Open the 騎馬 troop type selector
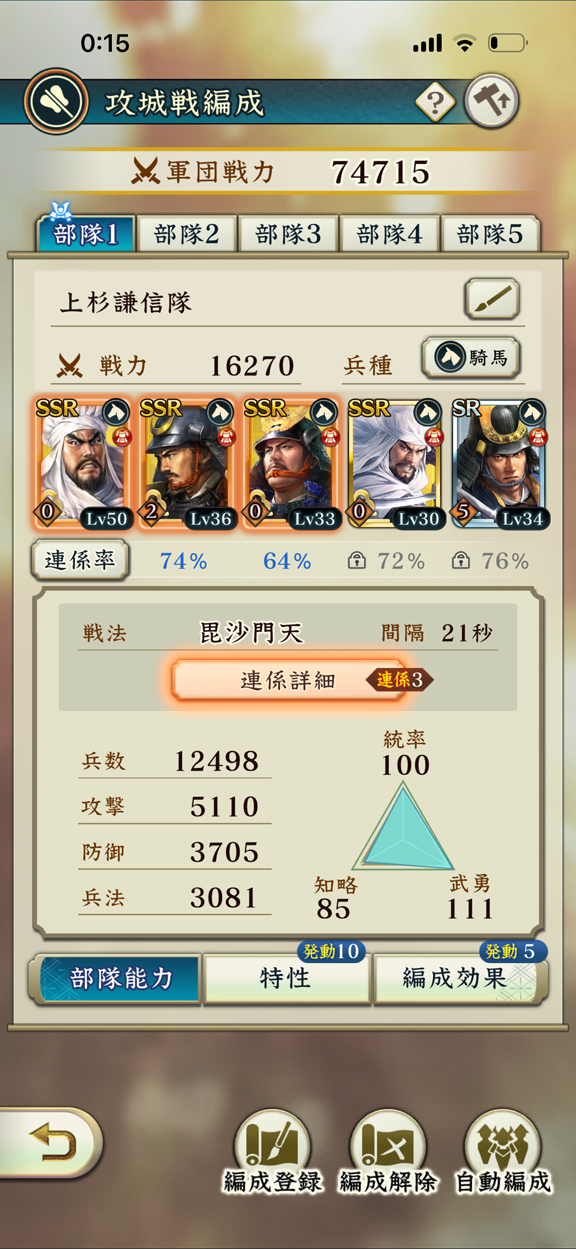Screen dimensions: 576x1249 471,358
